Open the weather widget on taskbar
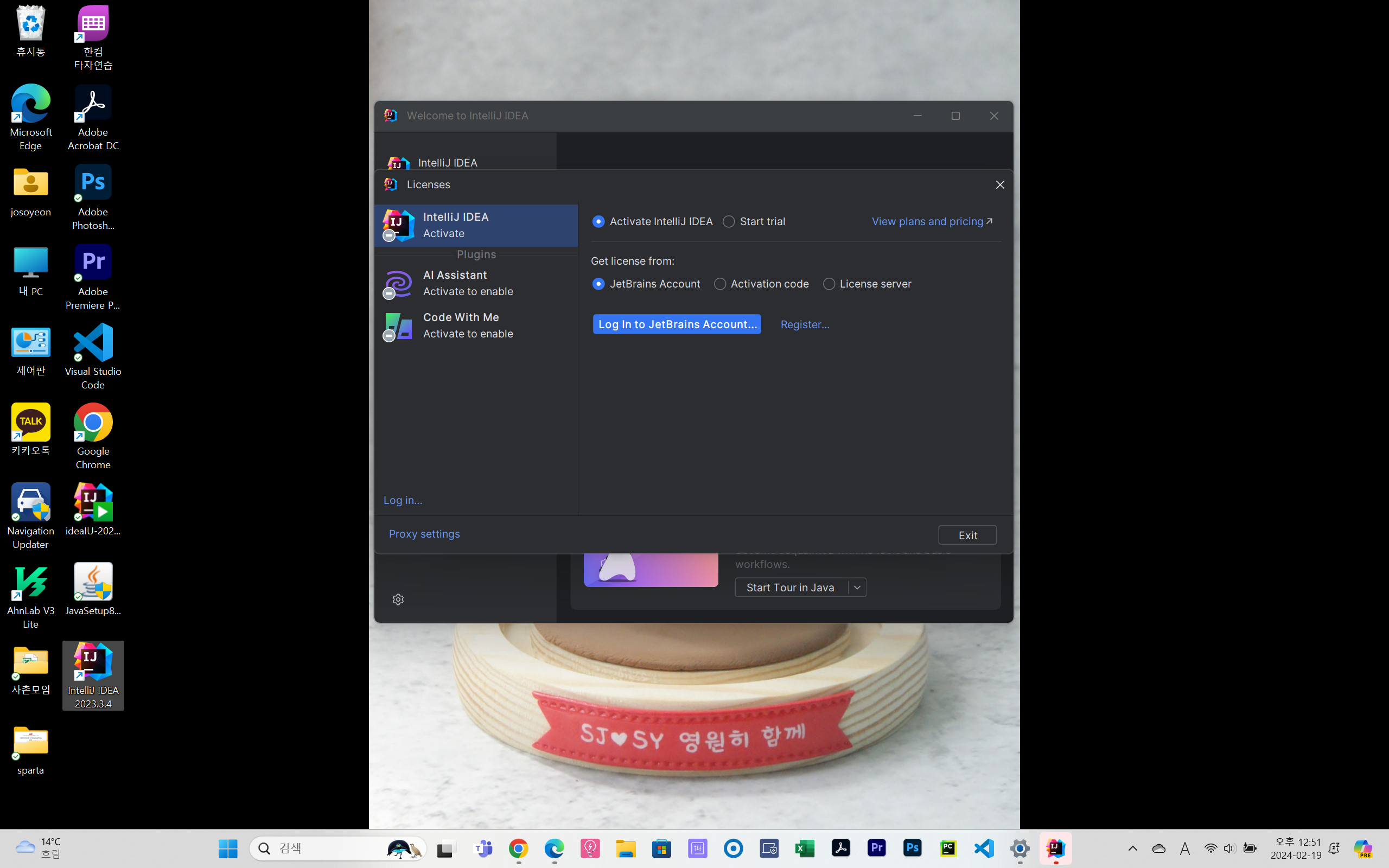 [x=38, y=848]
